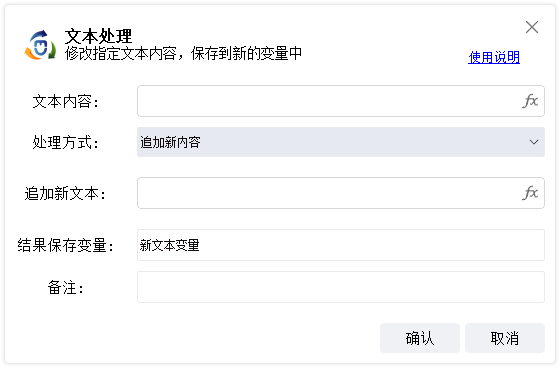Click the 追加新文本: label
Screen dimensions: 560x368
point(65,194)
